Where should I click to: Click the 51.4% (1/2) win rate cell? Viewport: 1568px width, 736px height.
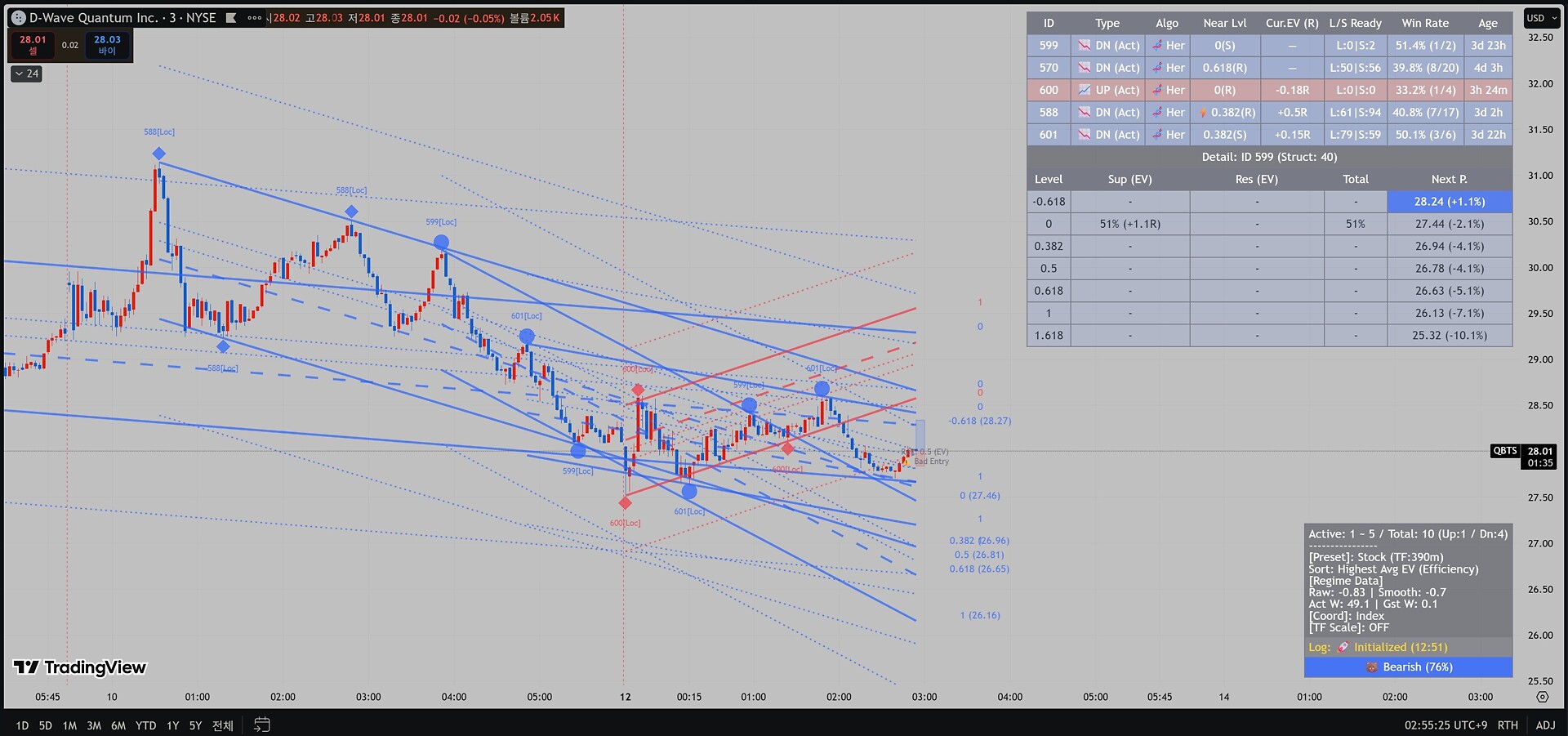[x=1425, y=46]
